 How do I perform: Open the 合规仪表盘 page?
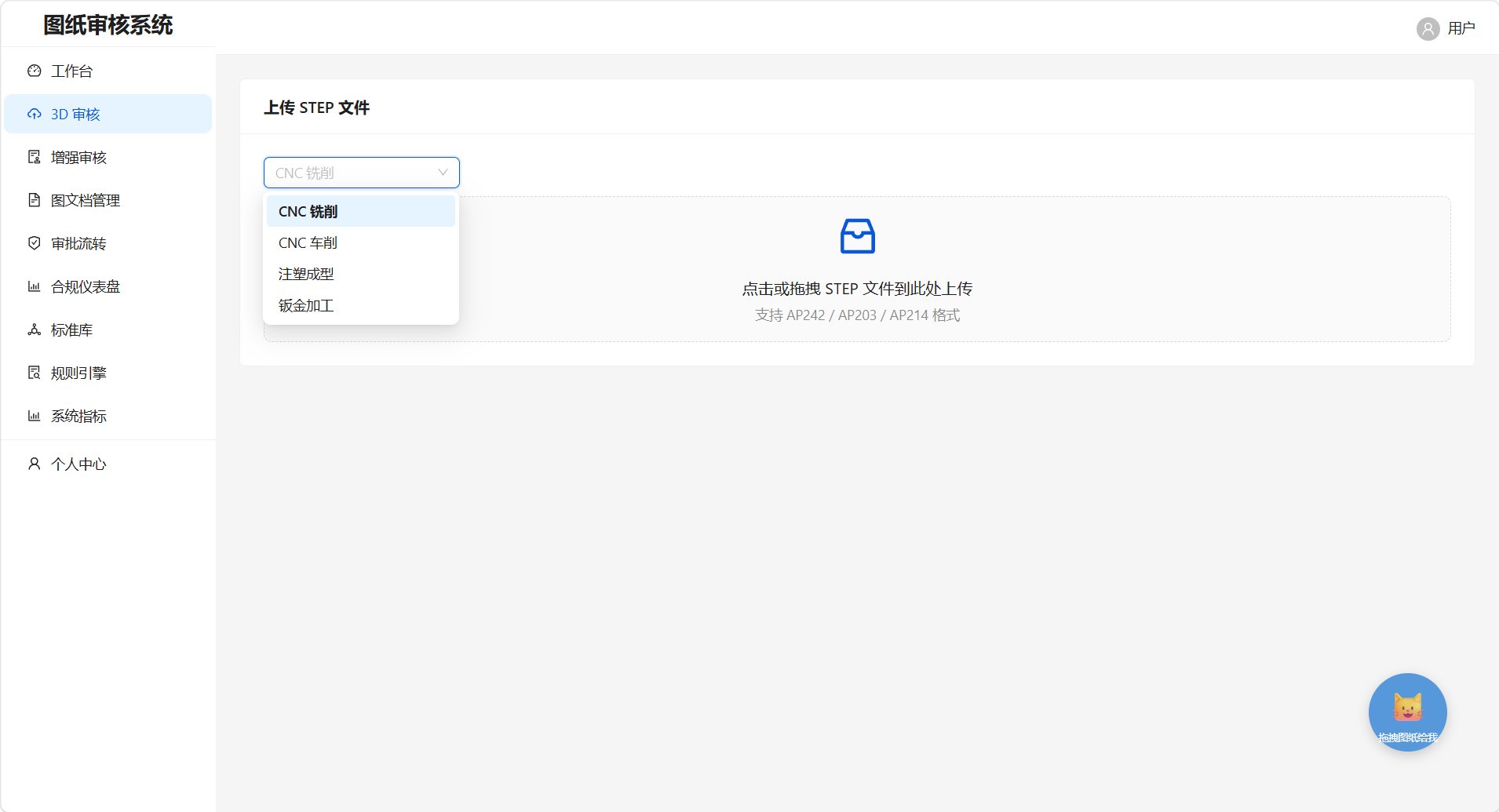pos(108,286)
